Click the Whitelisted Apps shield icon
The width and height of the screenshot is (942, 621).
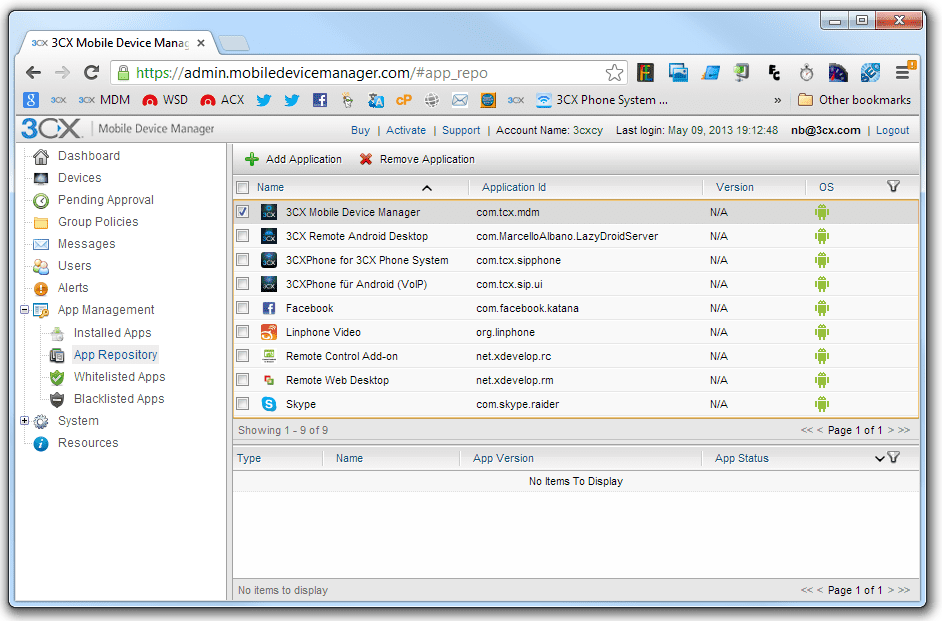coord(57,377)
